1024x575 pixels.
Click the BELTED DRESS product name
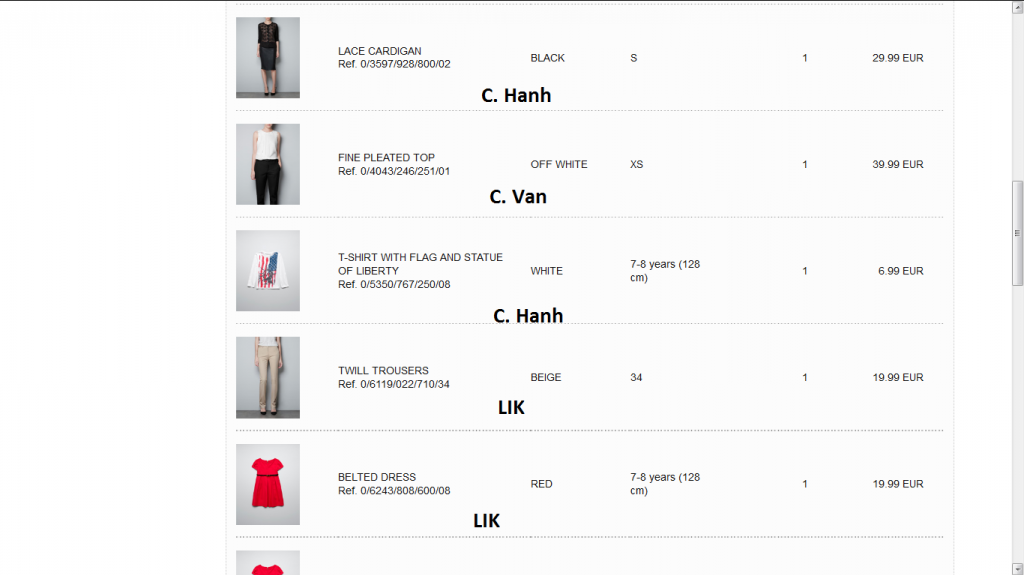[x=377, y=477]
